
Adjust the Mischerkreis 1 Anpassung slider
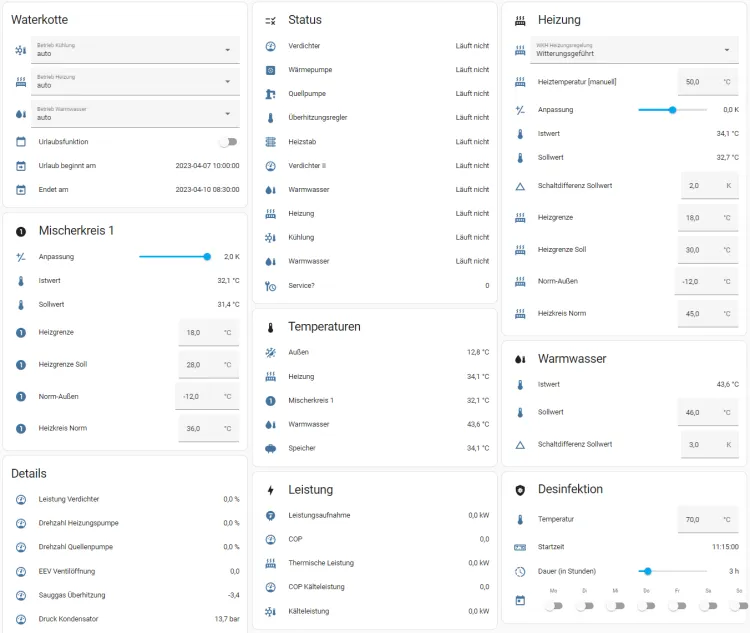[x=175, y=257]
